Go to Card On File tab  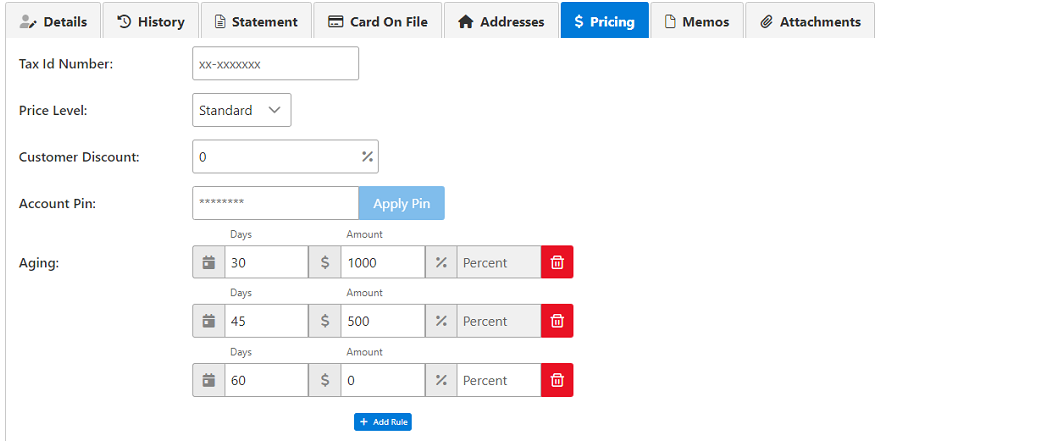click(377, 21)
